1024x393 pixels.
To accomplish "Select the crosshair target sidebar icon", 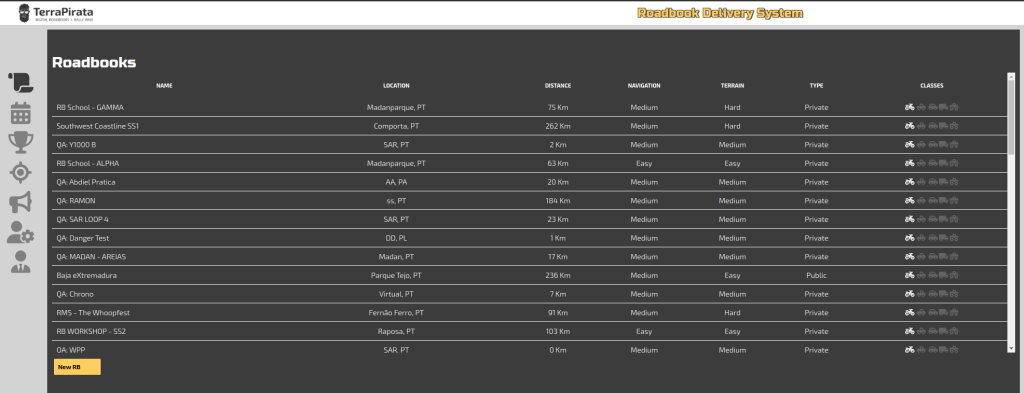I will pos(20,173).
